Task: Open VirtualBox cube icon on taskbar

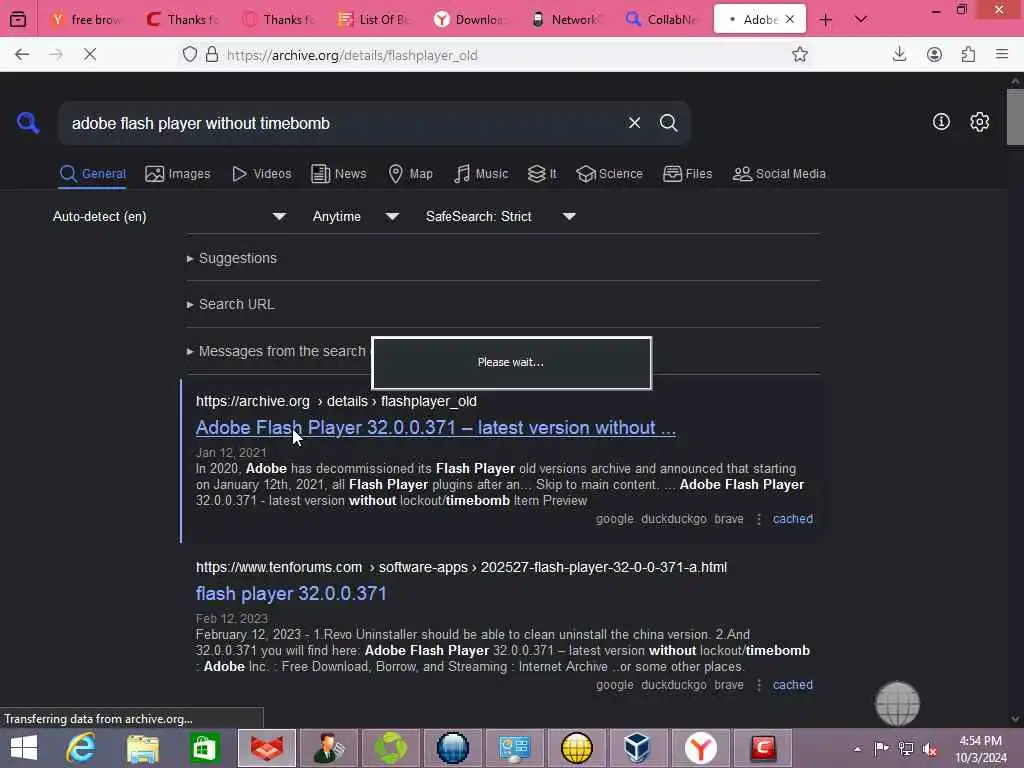Action: pos(637,748)
